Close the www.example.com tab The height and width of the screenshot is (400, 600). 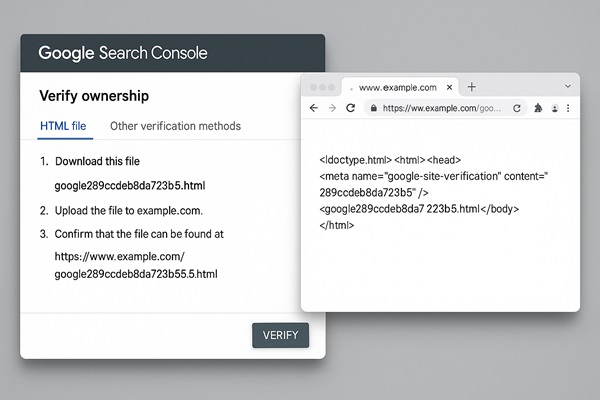[x=451, y=87]
